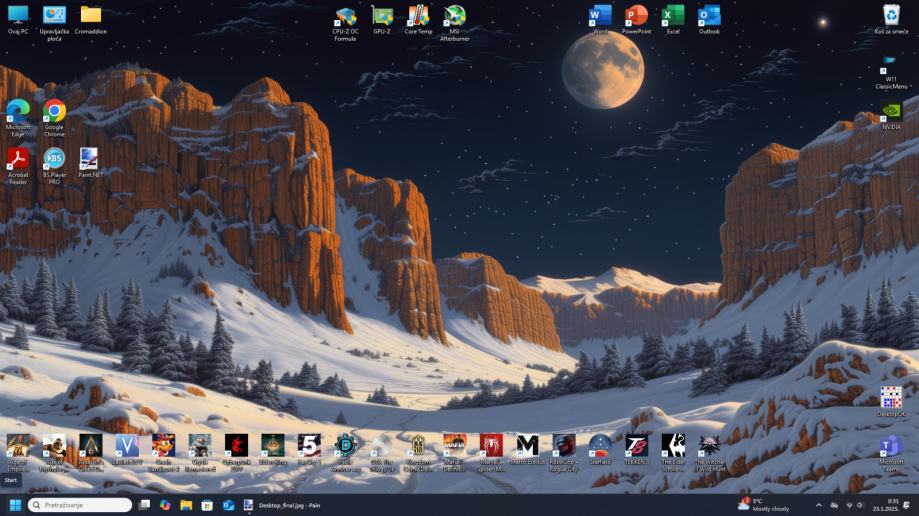Select the Far Cry 5 shortcut
The height and width of the screenshot is (516, 919).
[309, 449]
